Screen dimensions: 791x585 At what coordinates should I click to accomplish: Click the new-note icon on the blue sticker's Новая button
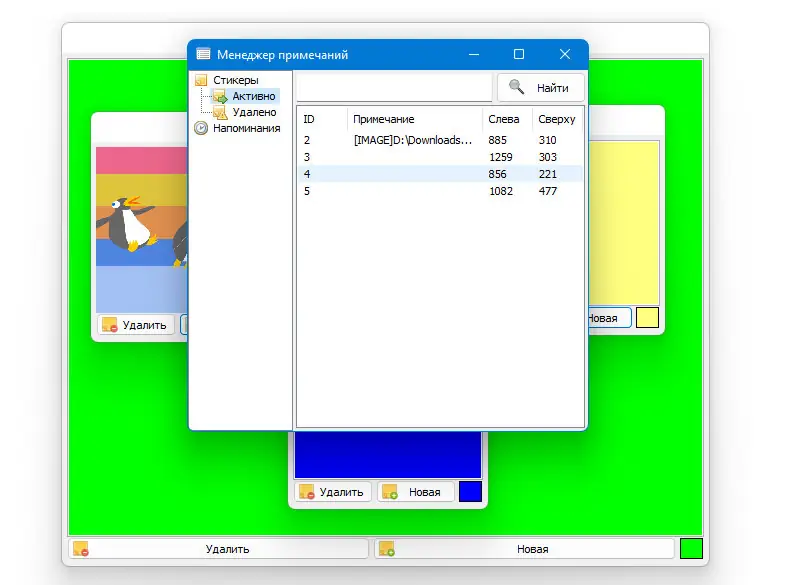pos(389,492)
